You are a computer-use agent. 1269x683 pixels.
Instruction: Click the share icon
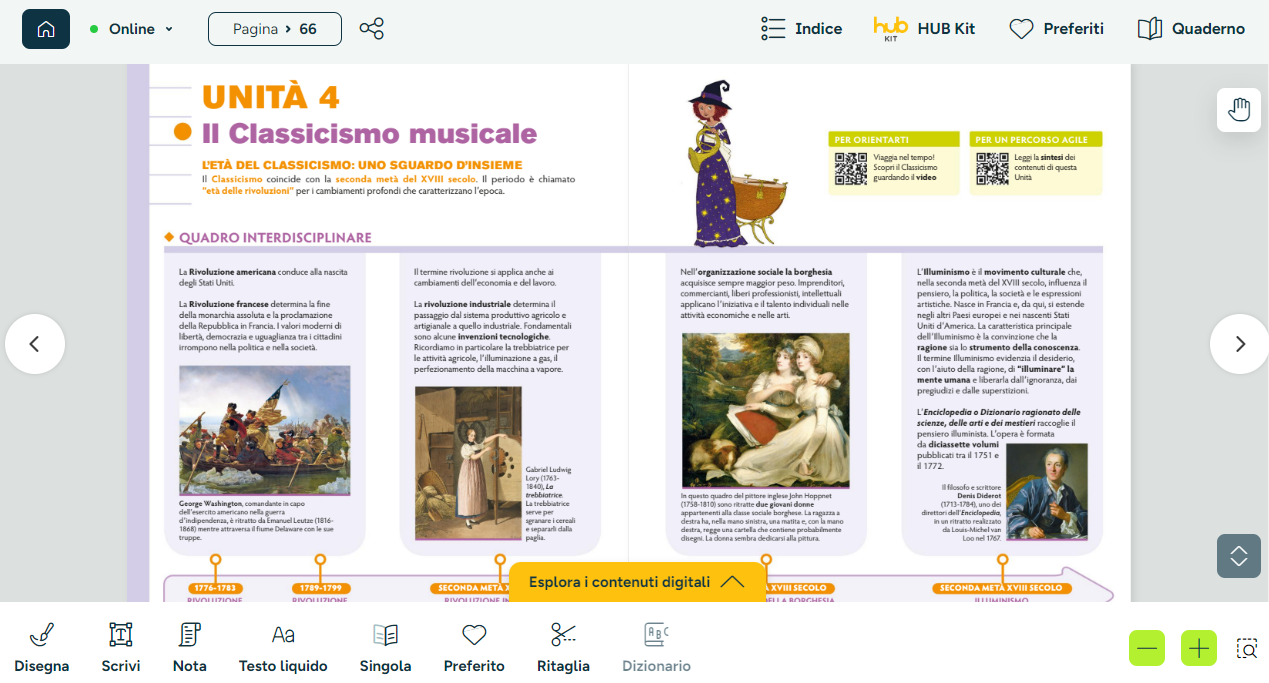tap(371, 29)
